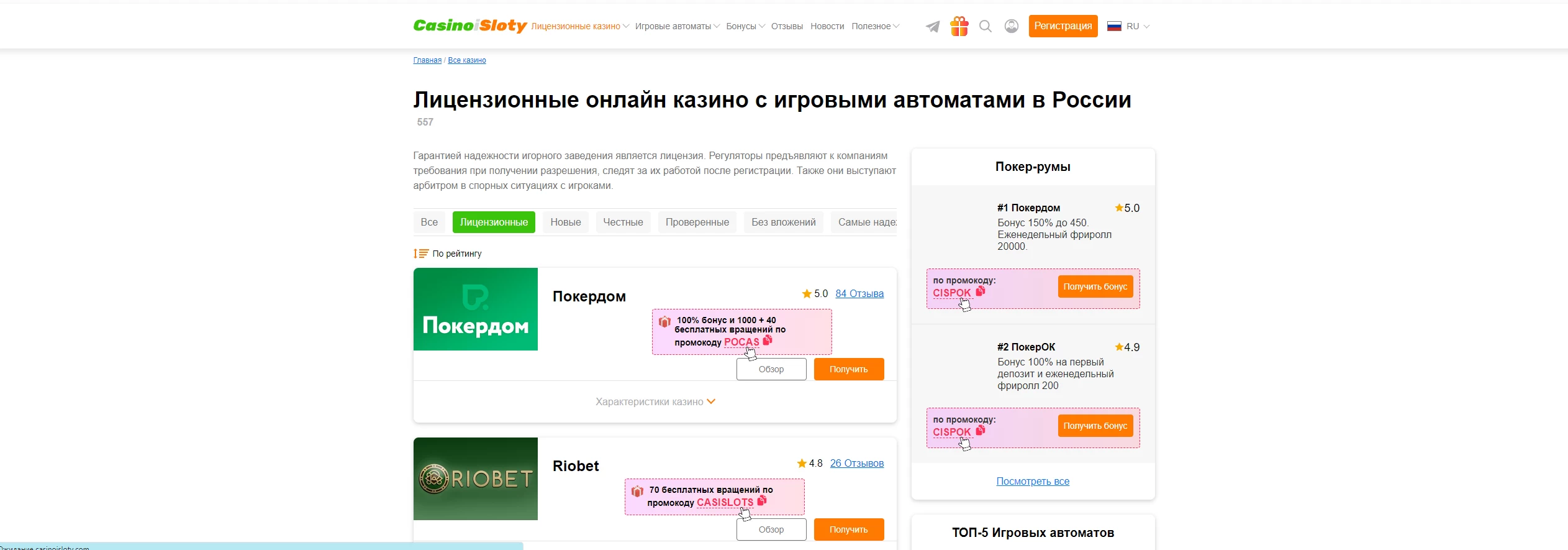Screen dimensions: 1568x550
Task: Click the user profile icon
Action: pyautogui.click(x=1012, y=26)
